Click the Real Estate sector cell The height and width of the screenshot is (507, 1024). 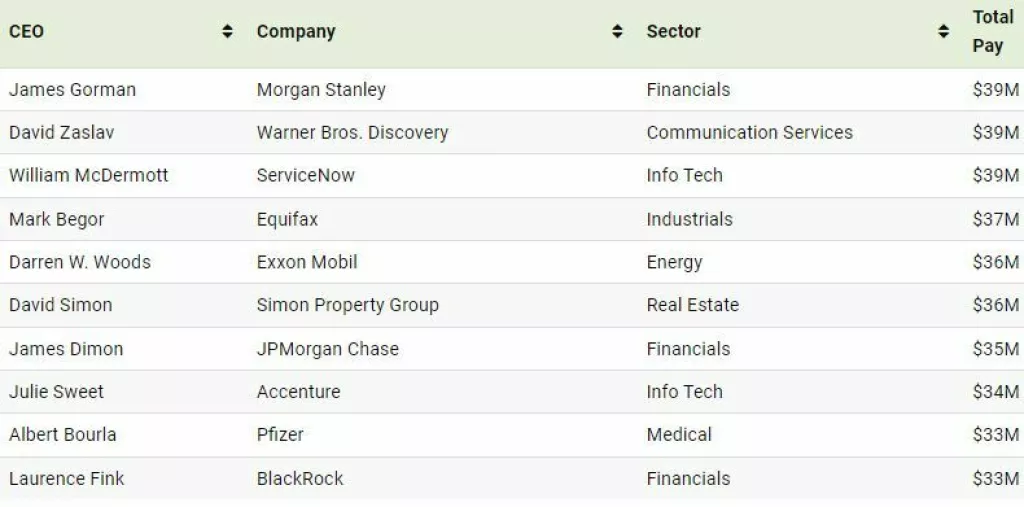click(692, 306)
